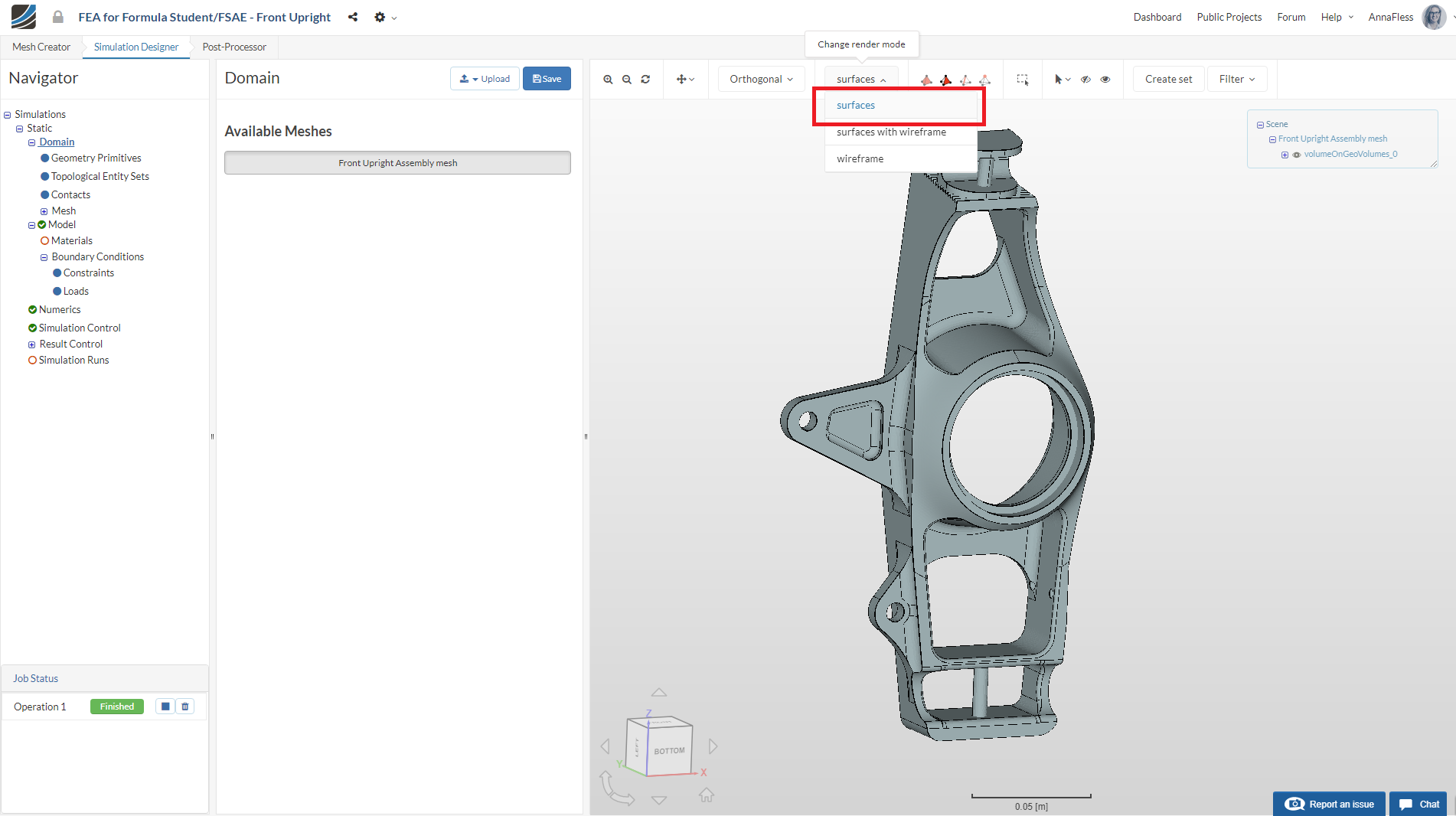Open the share icon next to project title
Image resolution: width=1456 pixels, height=816 pixels.
click(x=352, y=17)
